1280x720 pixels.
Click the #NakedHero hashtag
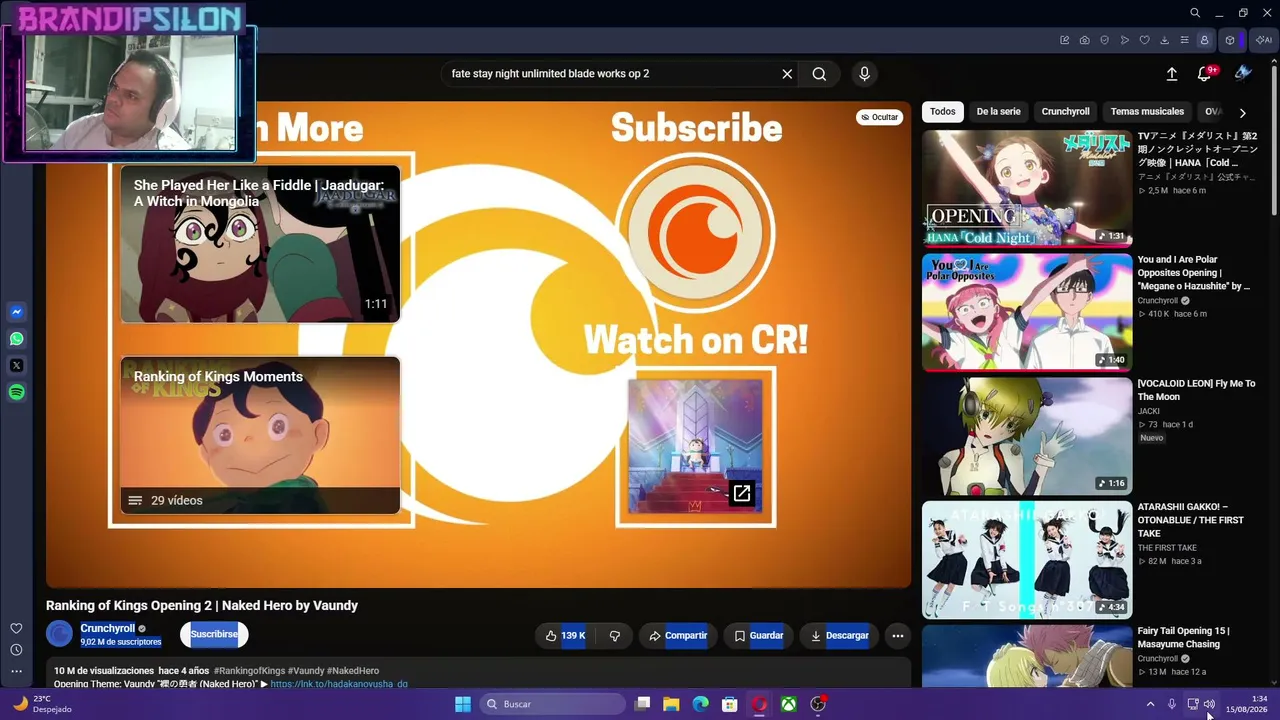click(x=353, y=671)
